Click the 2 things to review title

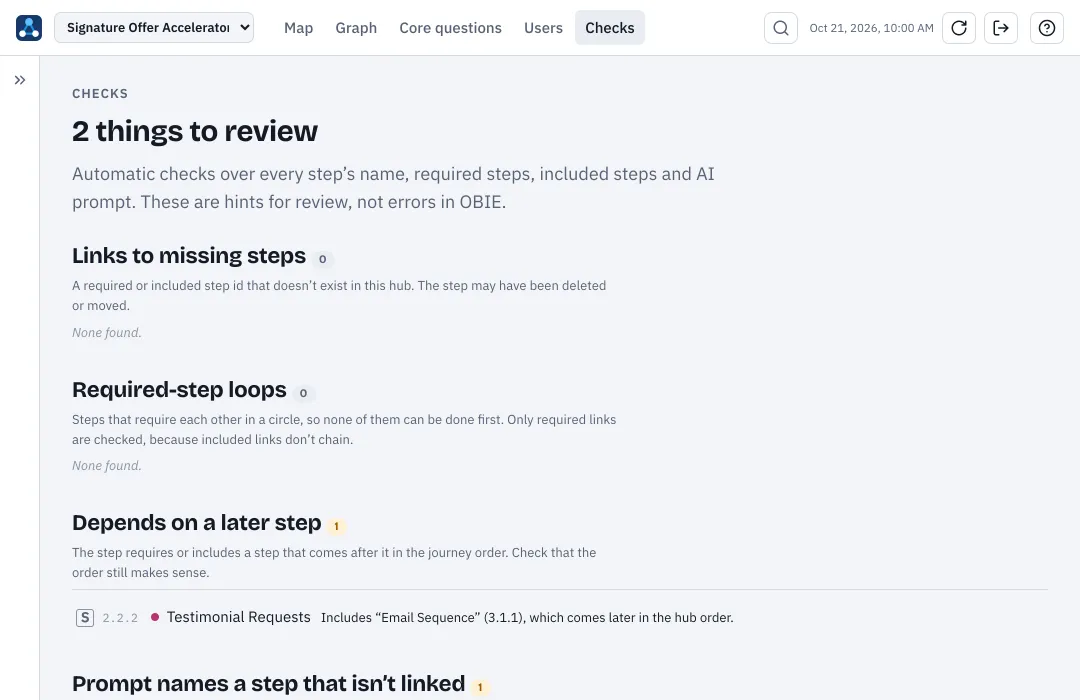[195, 131]
